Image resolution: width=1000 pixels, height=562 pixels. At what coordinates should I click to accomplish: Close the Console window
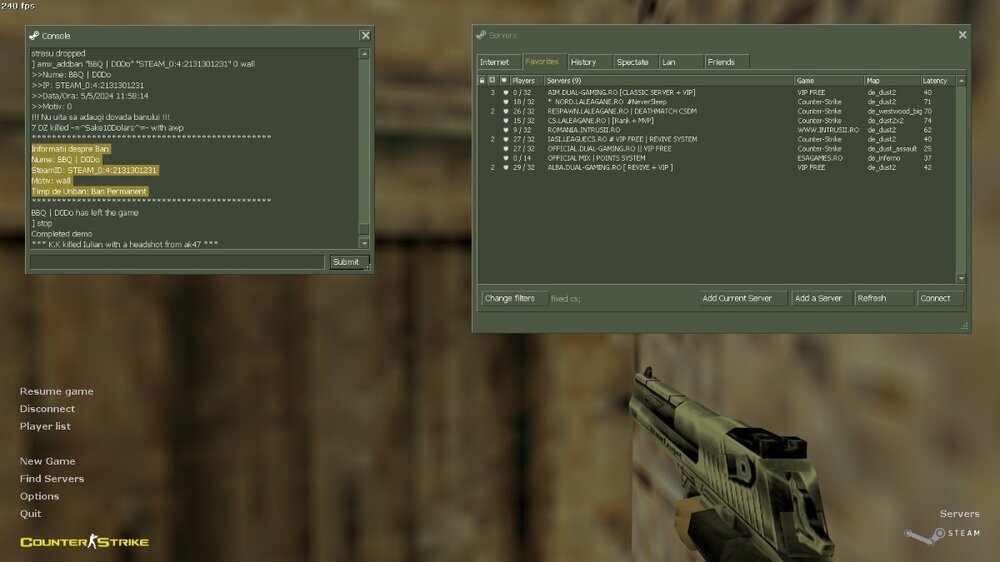[365, 36]
